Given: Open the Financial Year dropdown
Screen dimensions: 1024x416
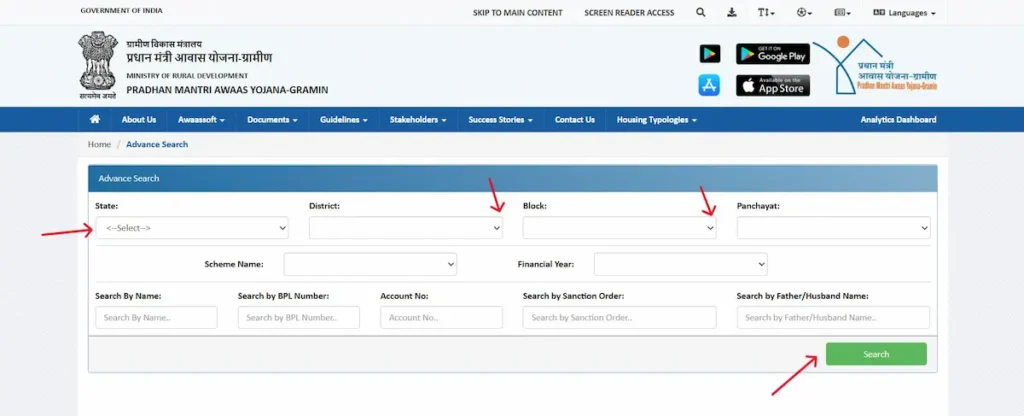Looking at the screenshot, I should point(680,264).
